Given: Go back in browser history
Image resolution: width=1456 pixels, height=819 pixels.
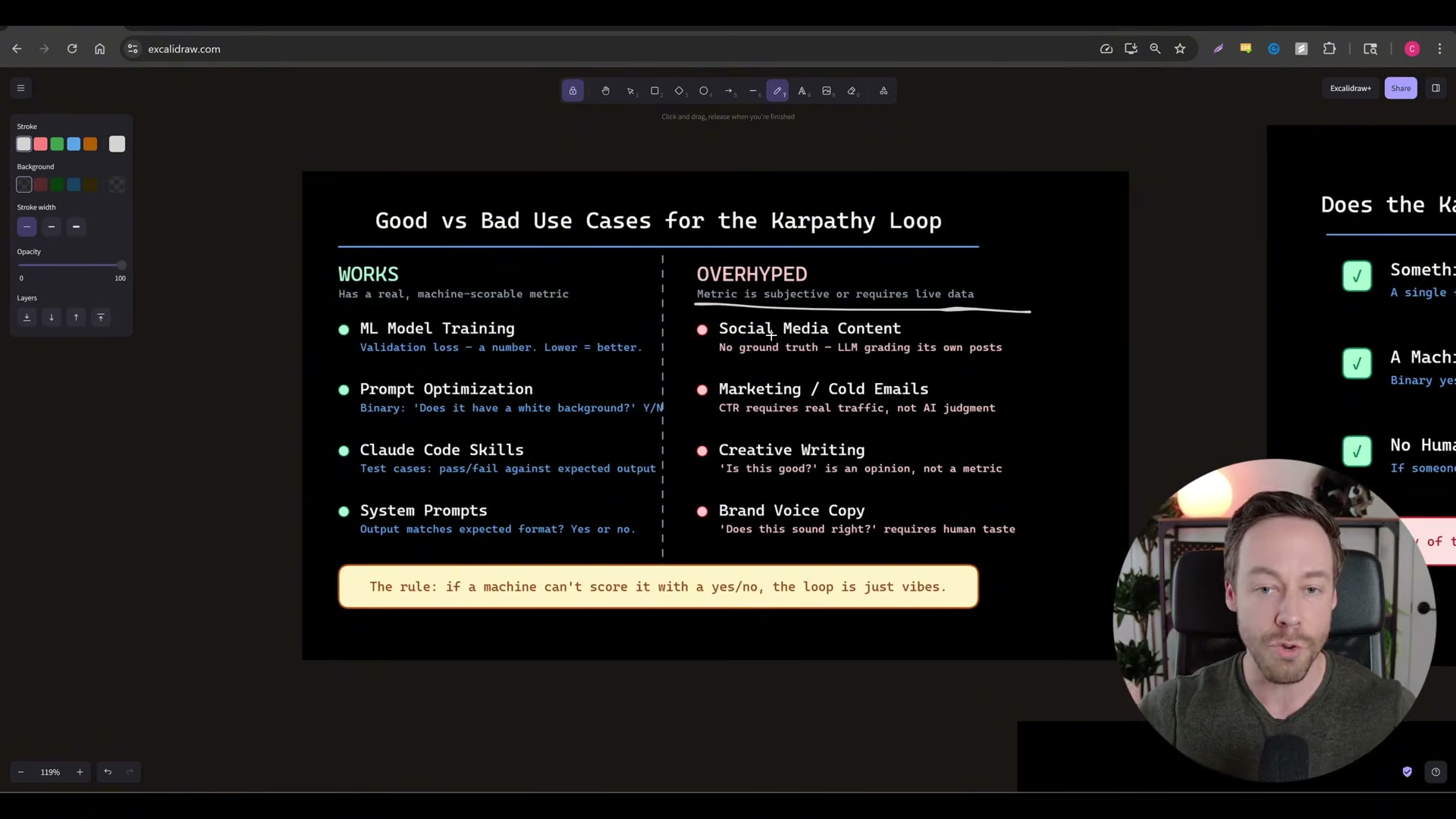Looking at the screenshot, I should (17, 49).
